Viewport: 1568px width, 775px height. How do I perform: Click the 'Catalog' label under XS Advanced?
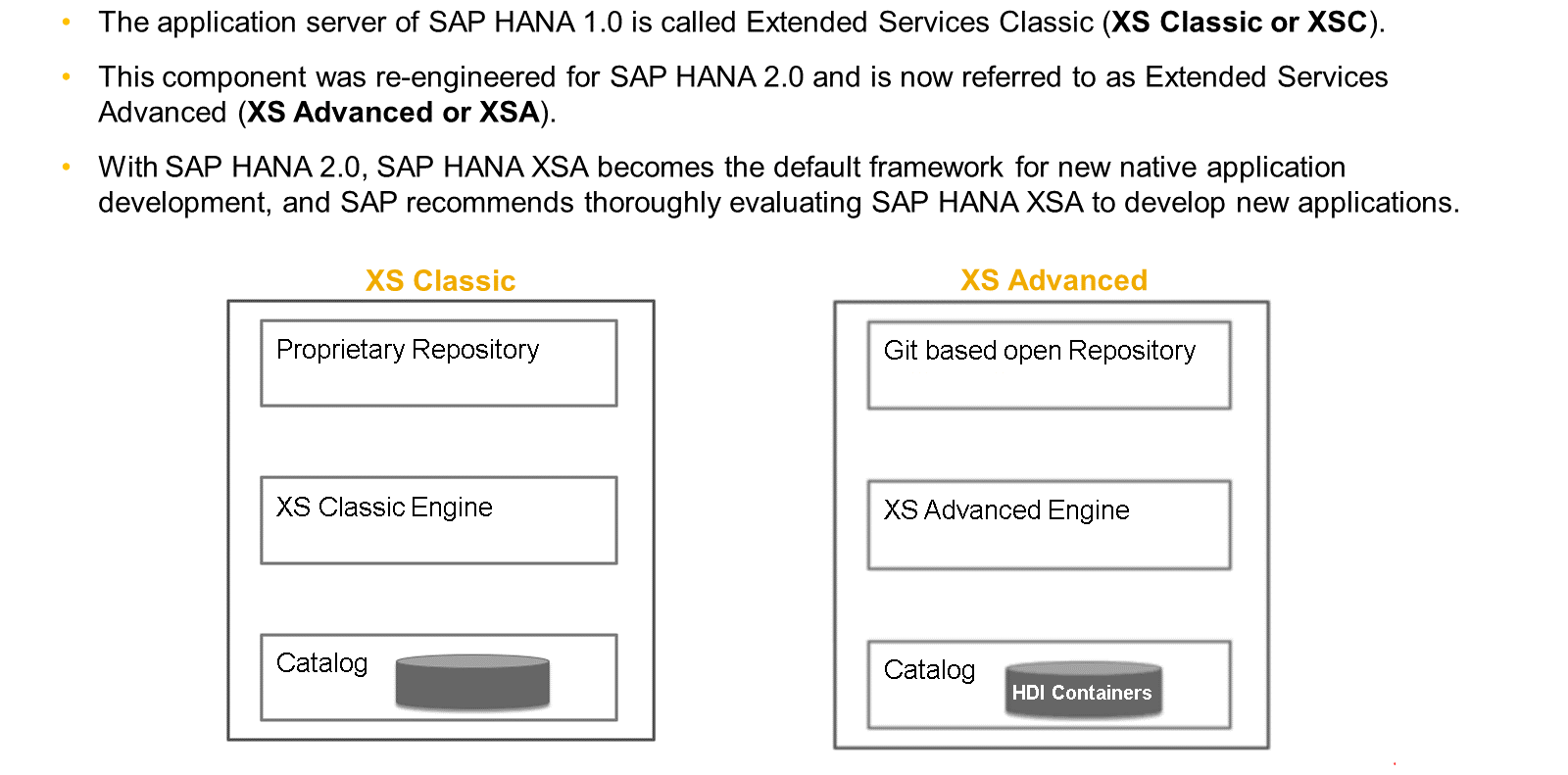point(929,670)
